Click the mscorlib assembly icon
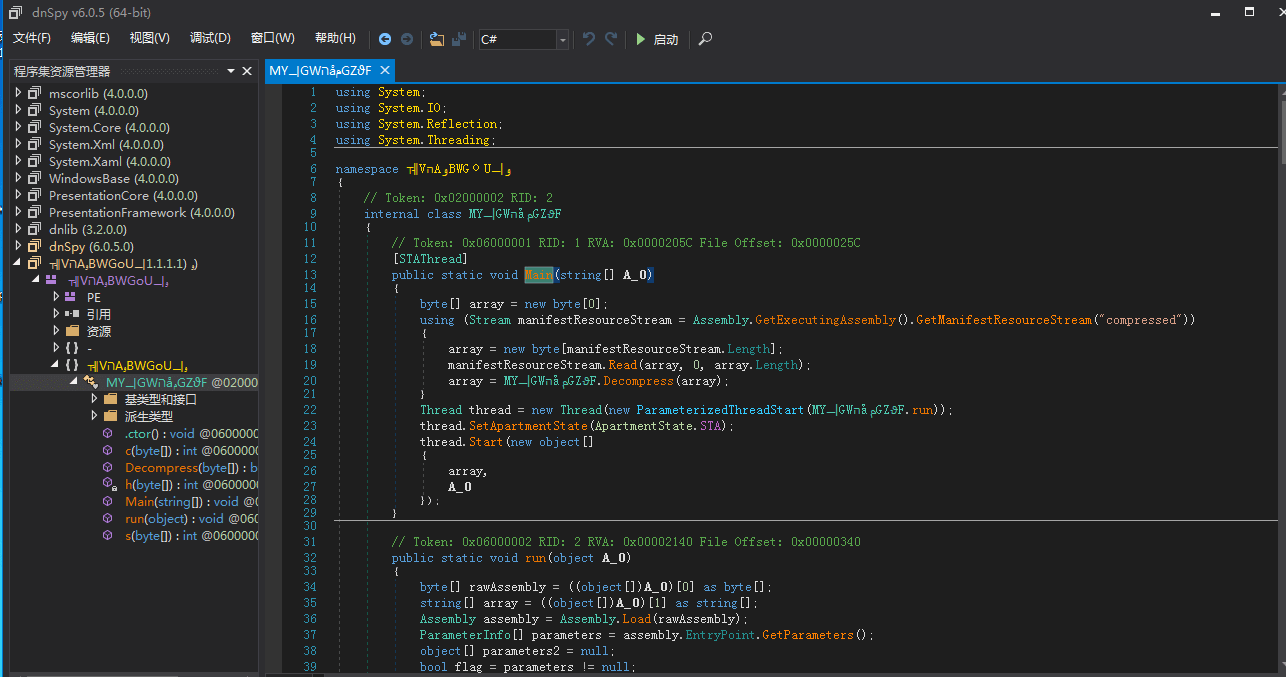 35,93
